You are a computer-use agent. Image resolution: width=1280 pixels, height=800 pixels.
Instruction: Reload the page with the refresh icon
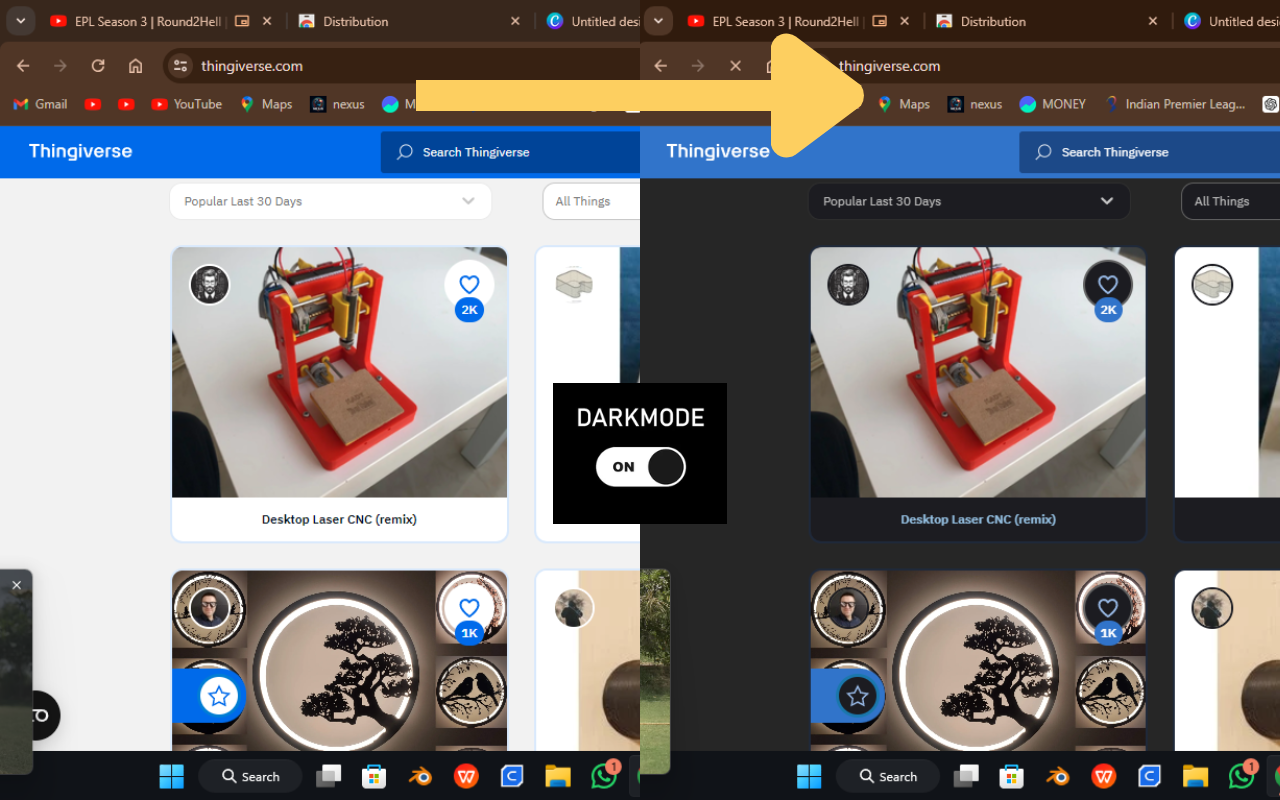click(97, 65)
